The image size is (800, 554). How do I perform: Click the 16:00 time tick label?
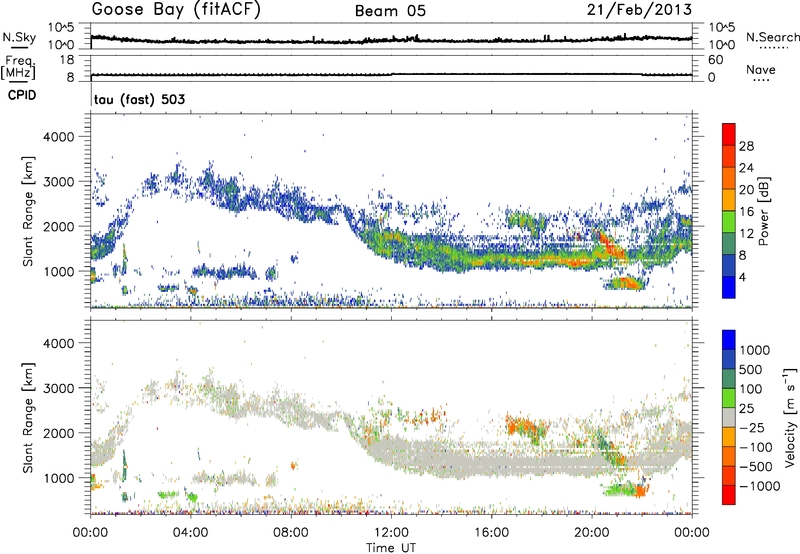pyautogui.click(x=491, y=533)
